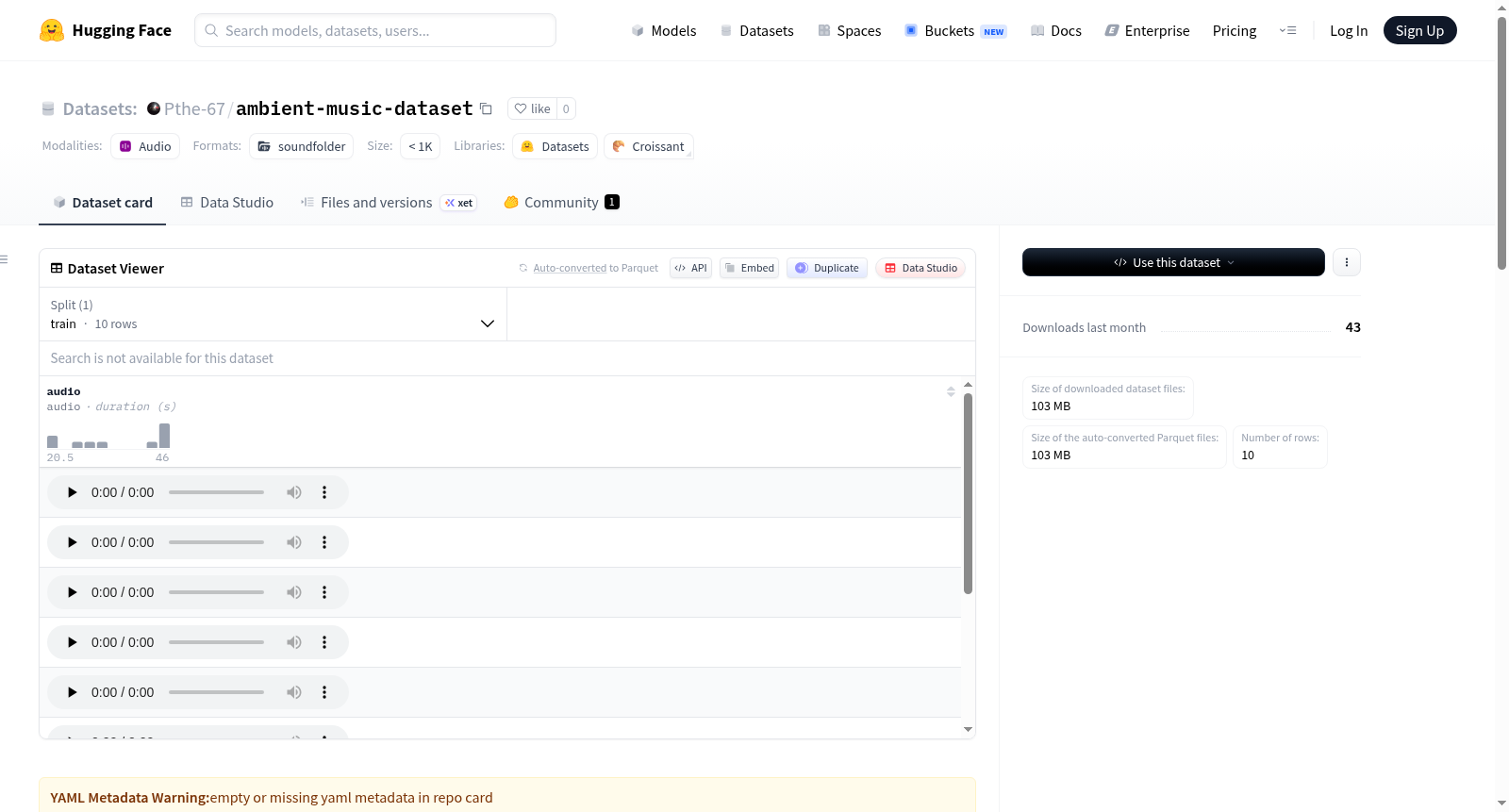Select the < 1K size tag
The image size is (1509, 812).
(421, 146)
